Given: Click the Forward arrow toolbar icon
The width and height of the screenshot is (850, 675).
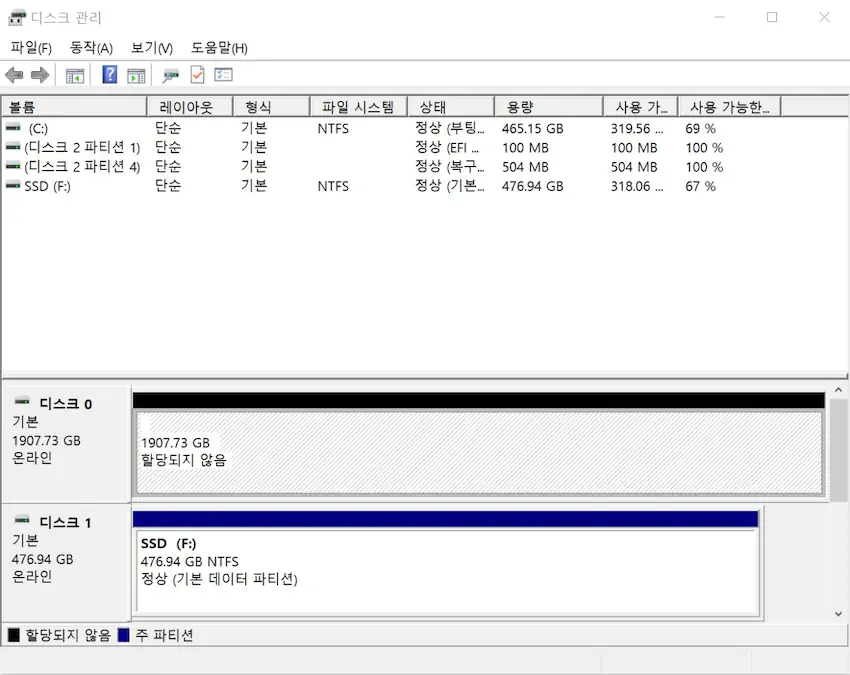Looking at the screenshot, I should (x=40, y=75).
